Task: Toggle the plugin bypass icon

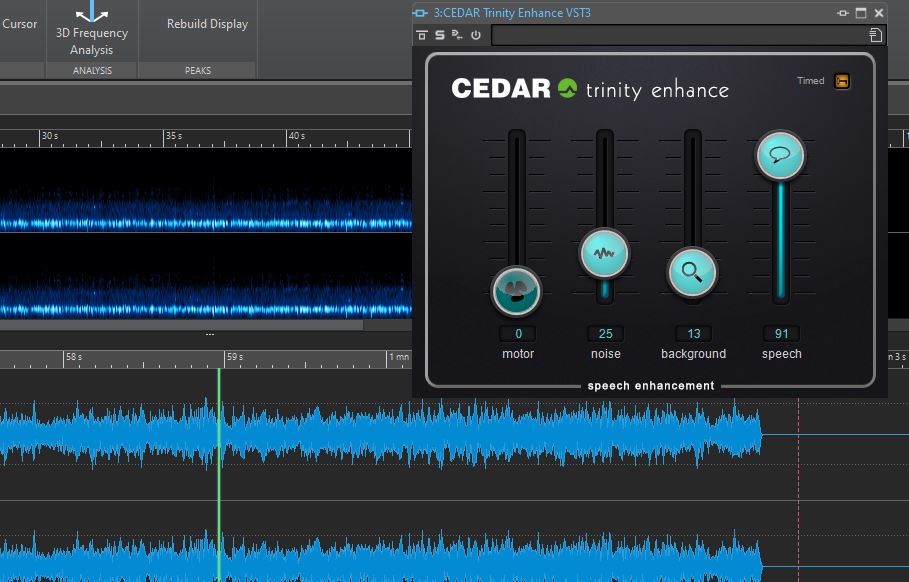Action: (422, 35)
